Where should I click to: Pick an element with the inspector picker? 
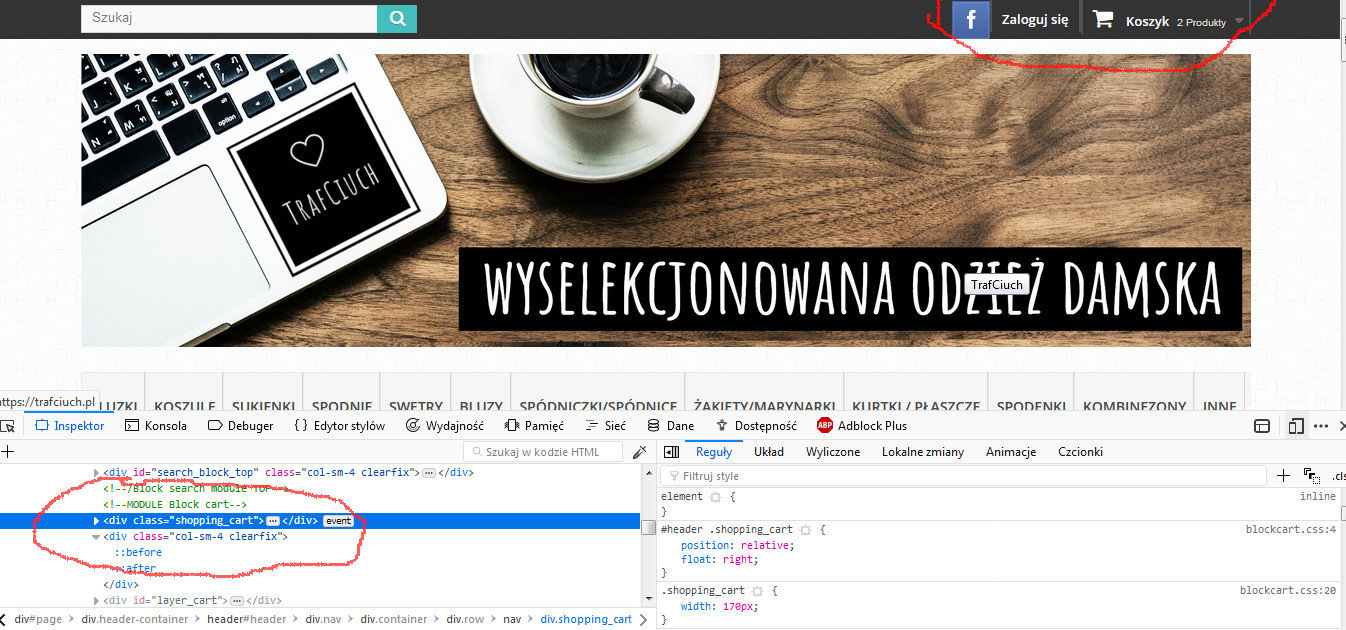[7, 426]
